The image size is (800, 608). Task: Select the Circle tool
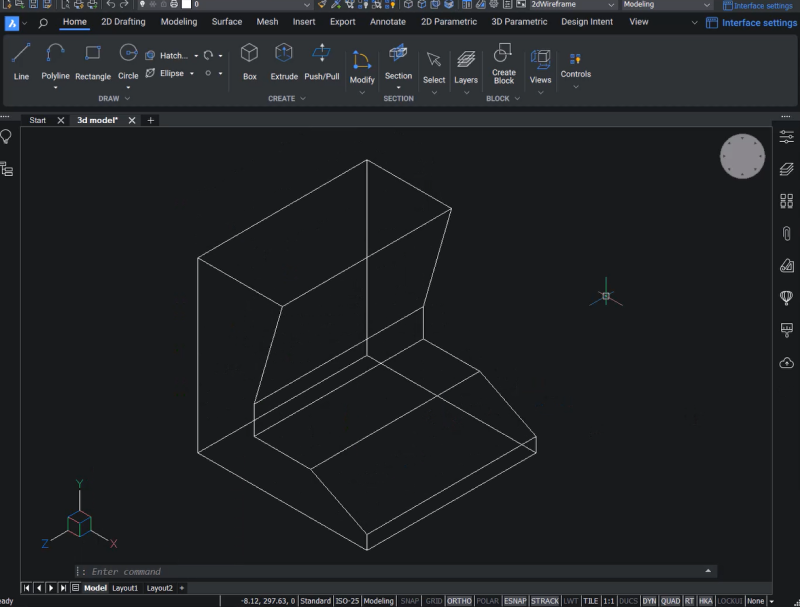[x=127, y=62]
